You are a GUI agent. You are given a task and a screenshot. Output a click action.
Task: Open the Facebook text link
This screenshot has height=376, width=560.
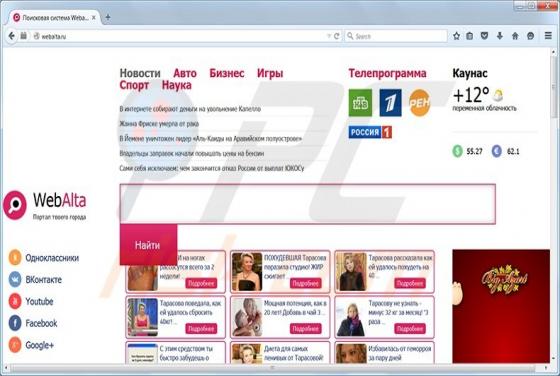41,323
